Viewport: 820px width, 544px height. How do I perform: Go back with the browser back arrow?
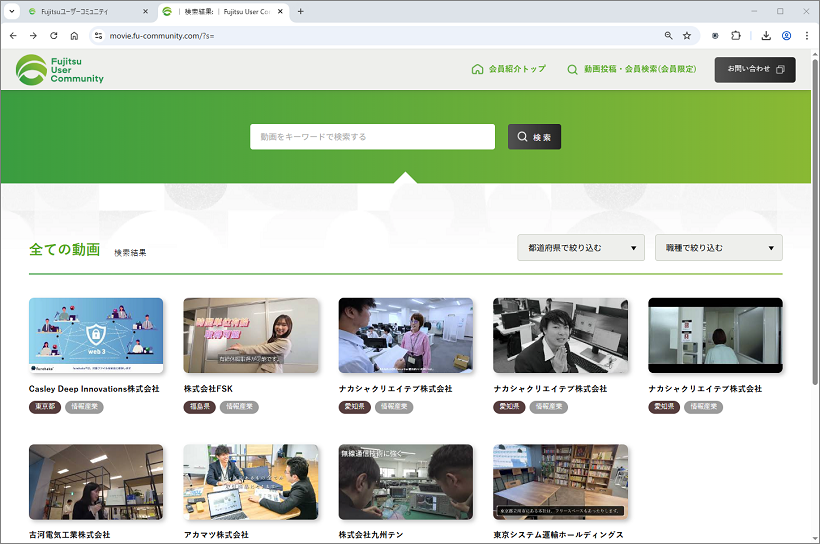(13, 36)
